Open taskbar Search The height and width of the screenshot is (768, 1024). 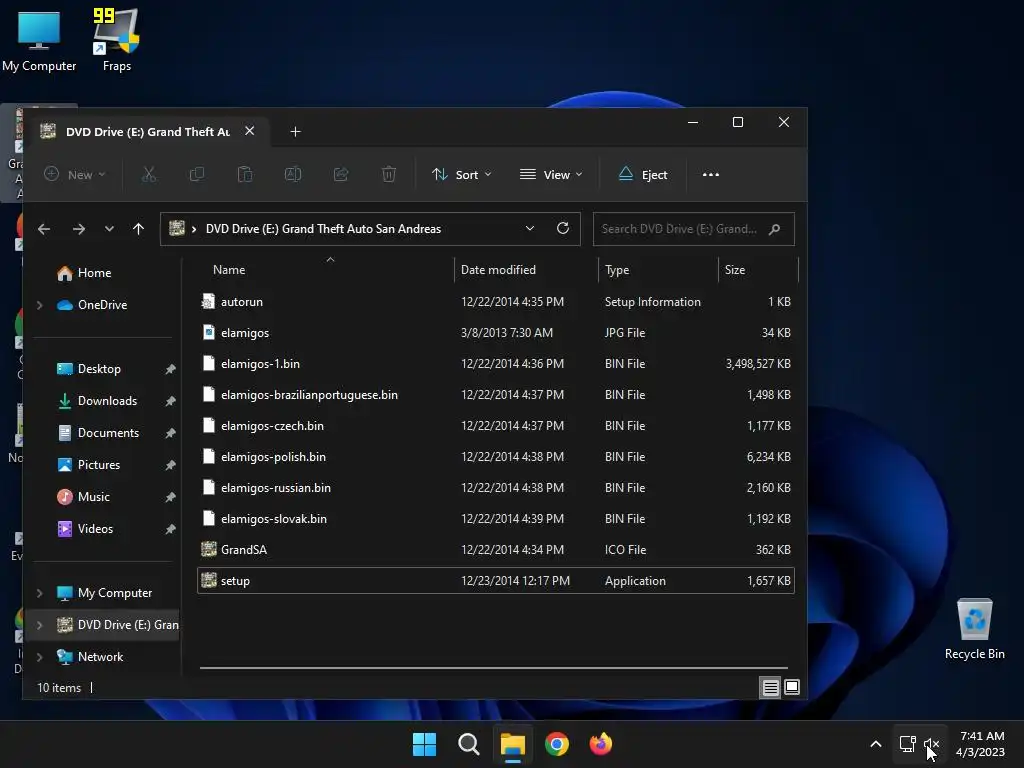469,744
